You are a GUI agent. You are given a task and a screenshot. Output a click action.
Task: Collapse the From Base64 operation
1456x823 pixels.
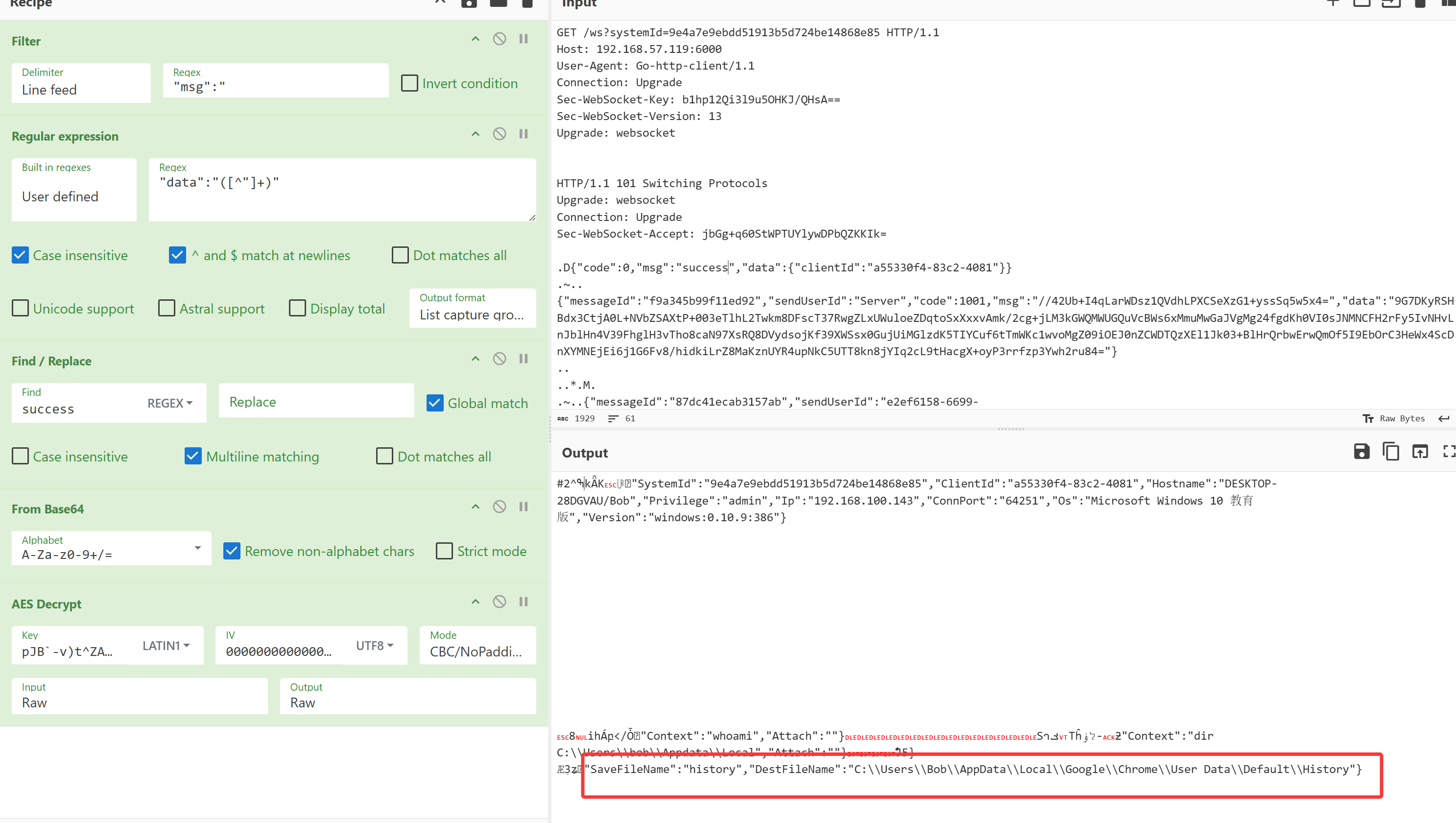pyautogui.click(x=476, y=507)
